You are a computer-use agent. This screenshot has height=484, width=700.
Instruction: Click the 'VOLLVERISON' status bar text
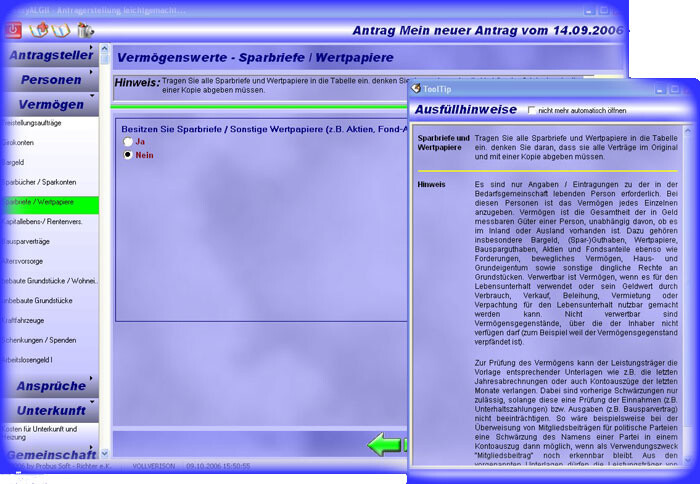point(154,466)
